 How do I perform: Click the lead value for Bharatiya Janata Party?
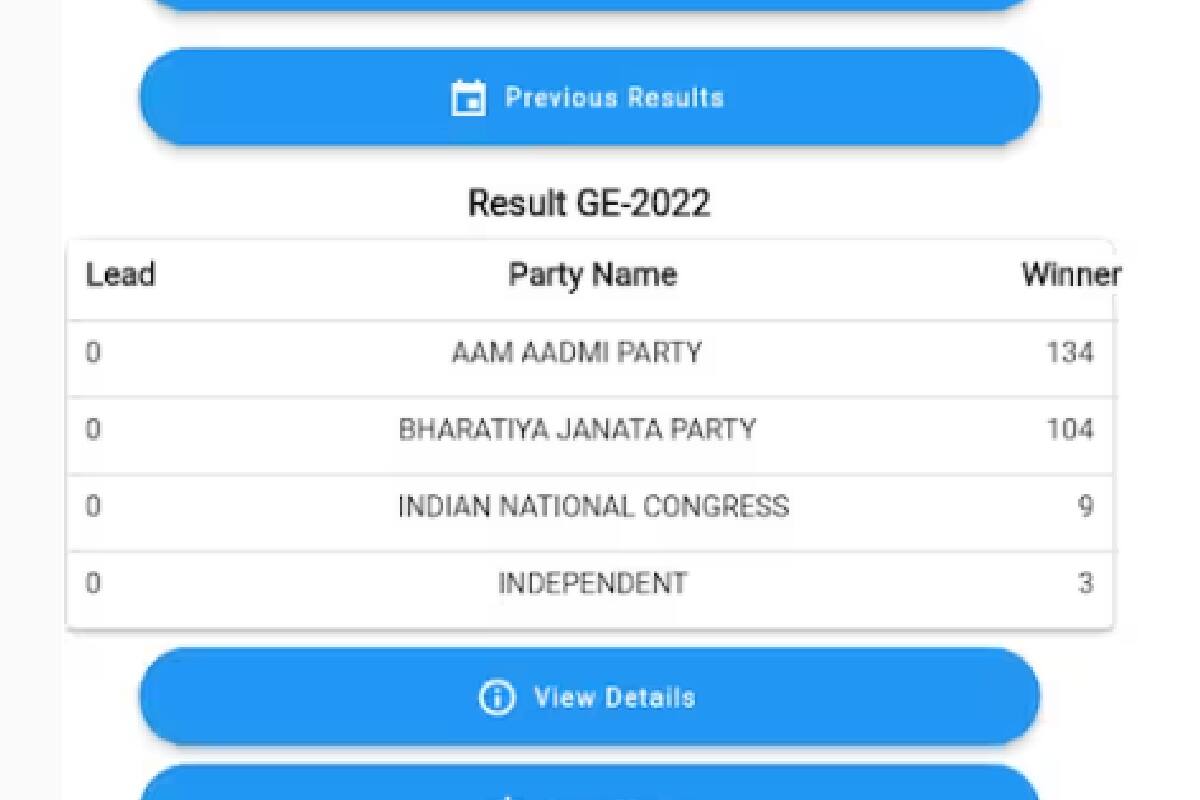pyautogui.click(x=93, y=430)
